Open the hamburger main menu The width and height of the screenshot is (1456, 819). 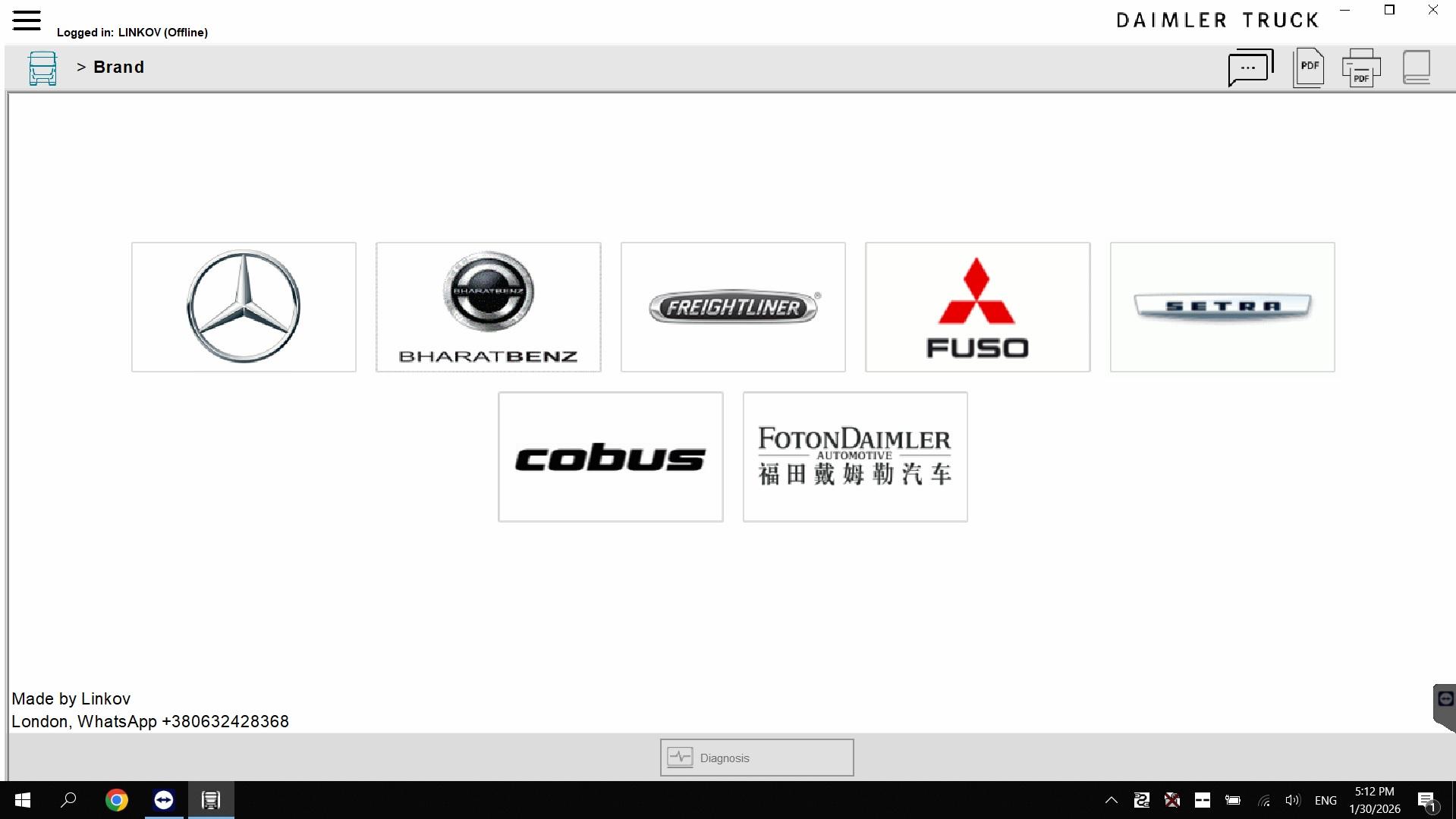coord(27,20)
